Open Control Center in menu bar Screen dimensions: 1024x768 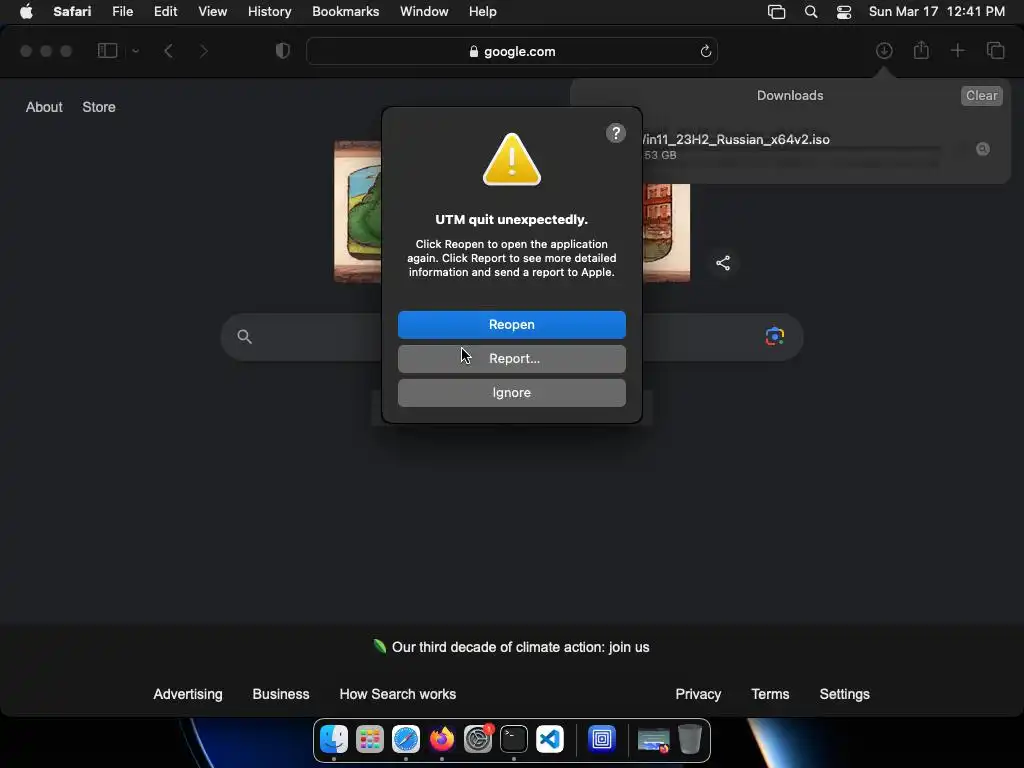[844, 12]
